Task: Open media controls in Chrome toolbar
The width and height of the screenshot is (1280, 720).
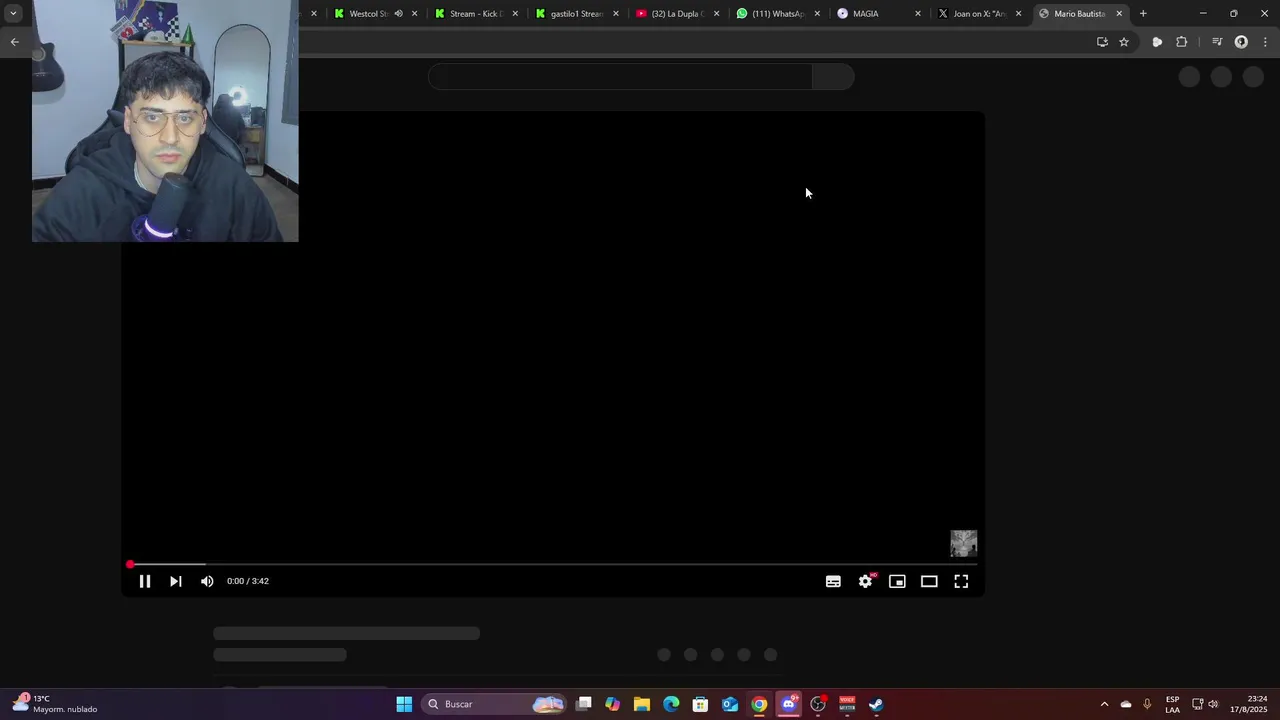Action: pyautogui.click(x=1217, y=42)
